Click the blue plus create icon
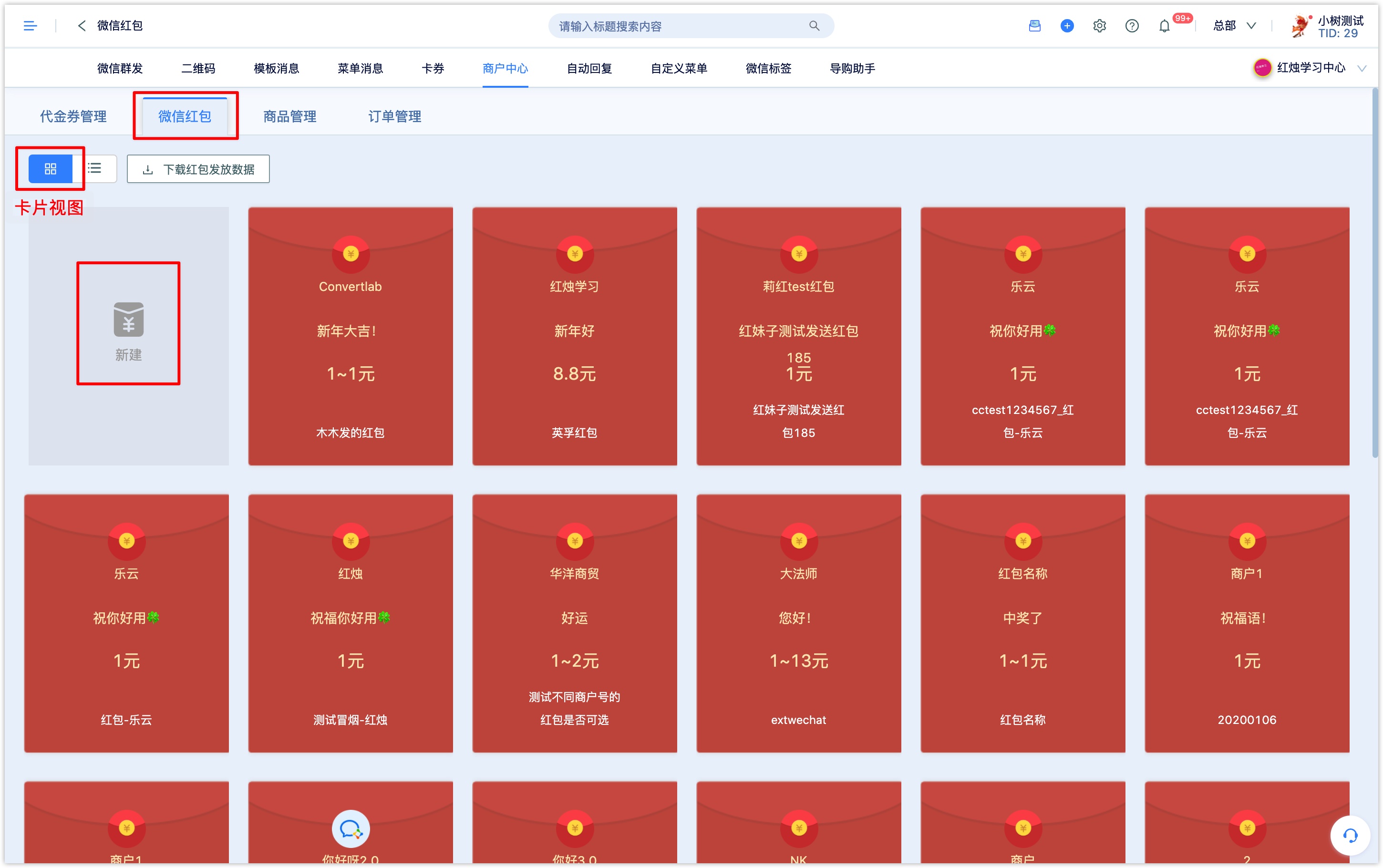The image size is (1383, 868). [1067, 26]
